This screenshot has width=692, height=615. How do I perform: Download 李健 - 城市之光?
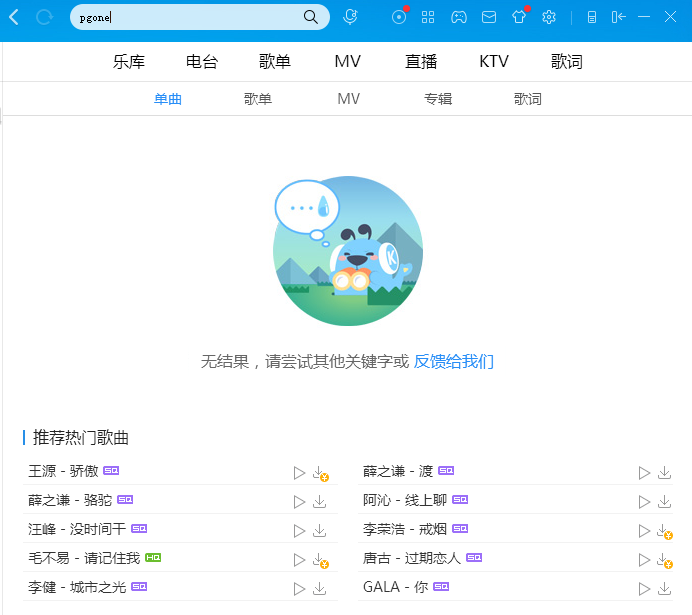click(320, 589)
